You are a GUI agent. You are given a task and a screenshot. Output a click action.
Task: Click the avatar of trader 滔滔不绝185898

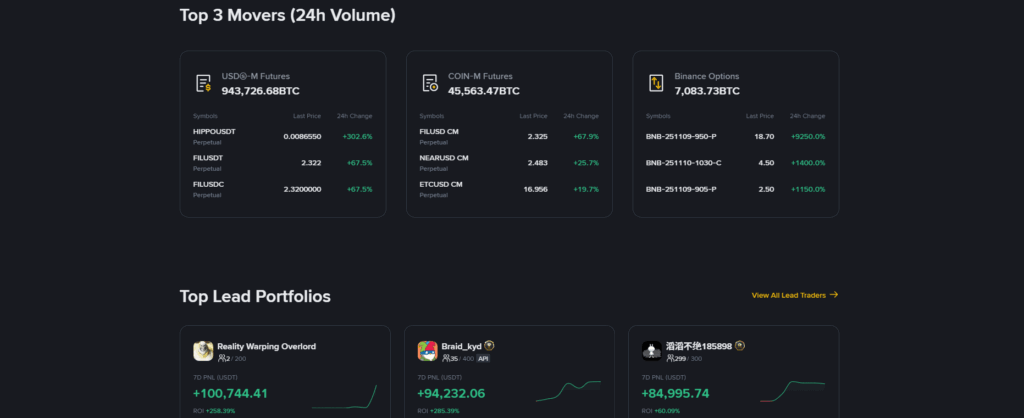click(651, 351)
